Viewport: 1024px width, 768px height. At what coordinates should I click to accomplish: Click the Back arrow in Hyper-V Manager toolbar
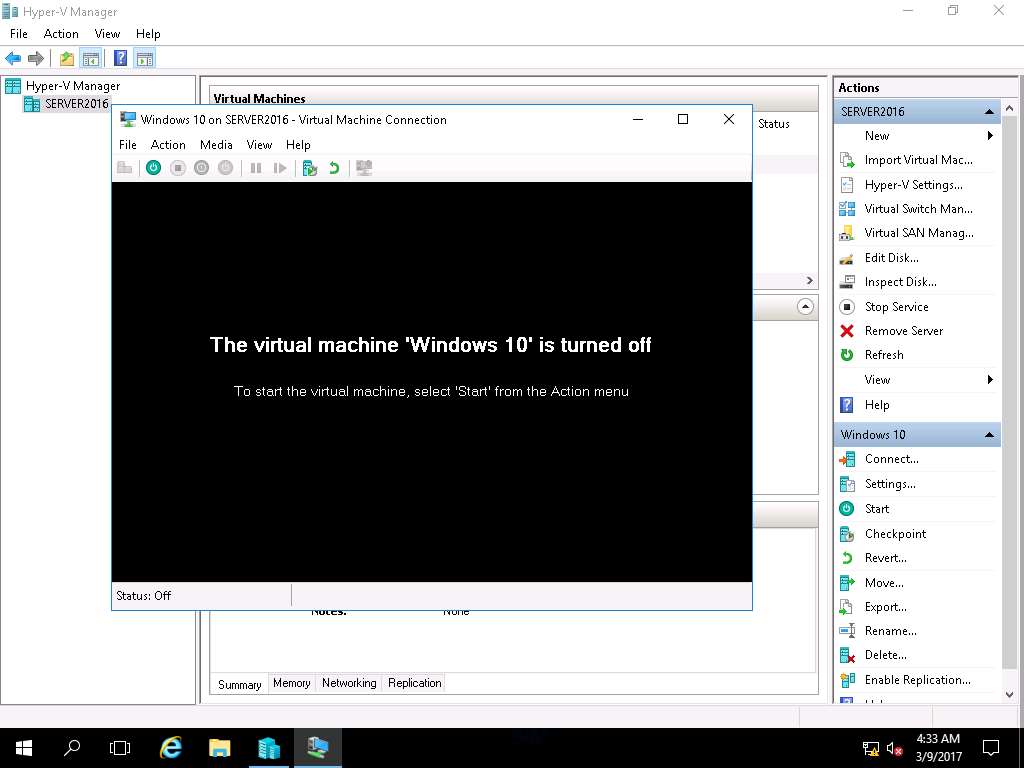point(12,58)
